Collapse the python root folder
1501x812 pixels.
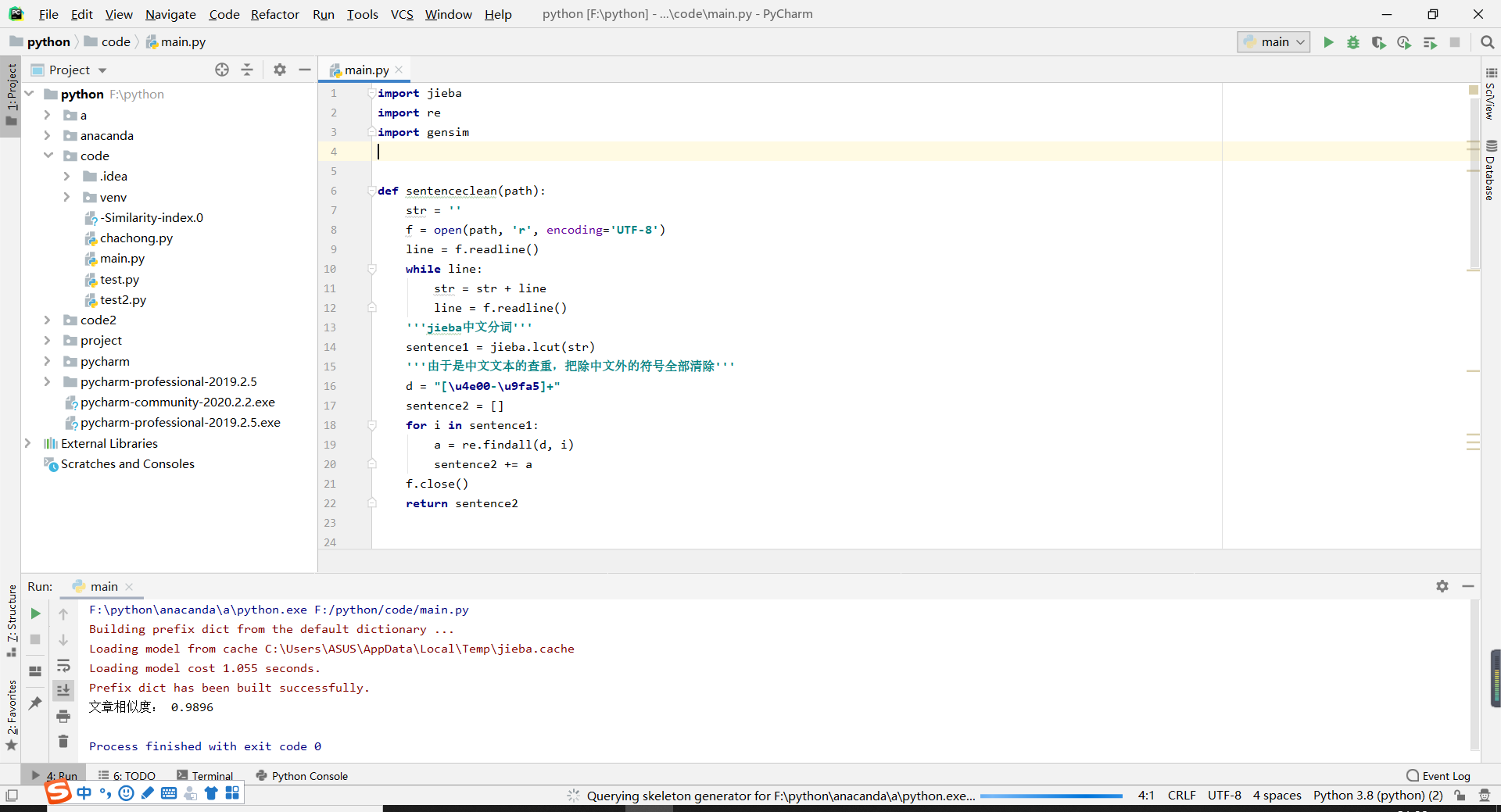(29, 94)
